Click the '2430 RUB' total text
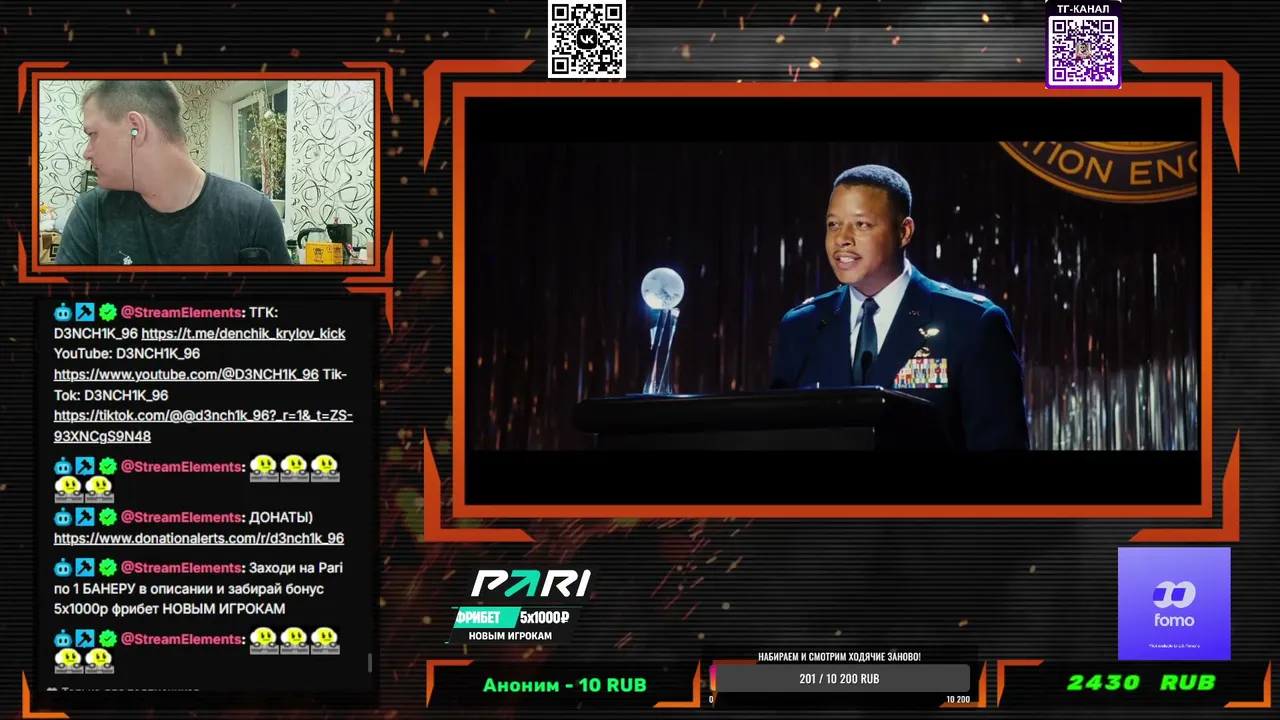 [1141, 682]
